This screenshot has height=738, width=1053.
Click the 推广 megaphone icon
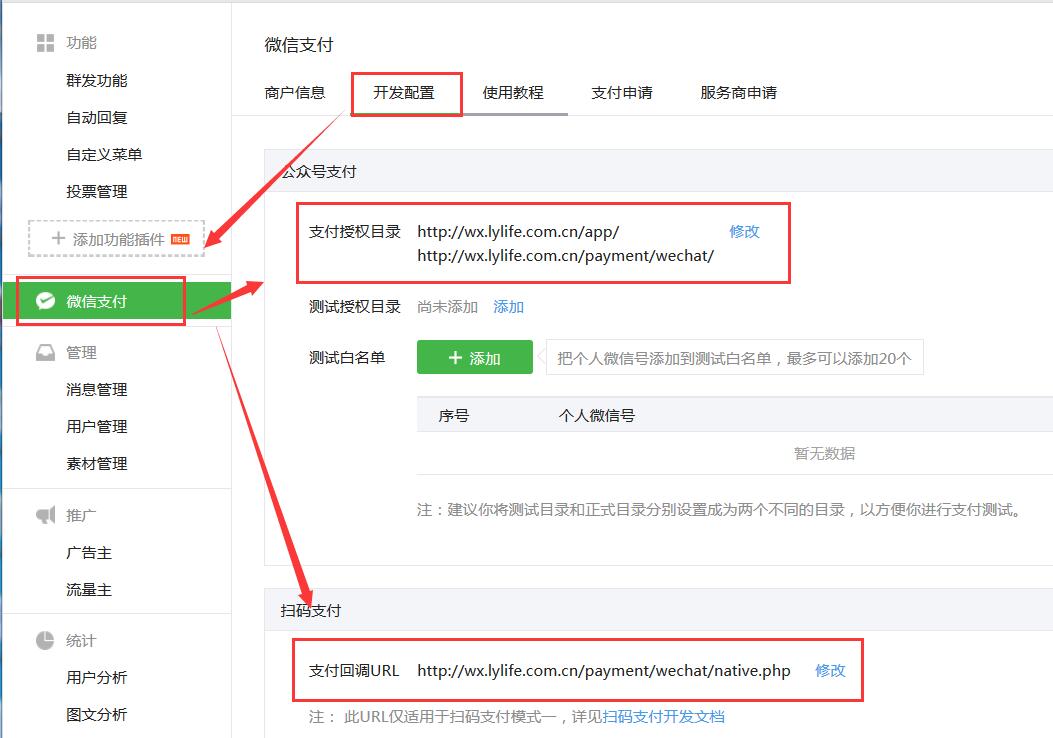click(x=45, y=515)
